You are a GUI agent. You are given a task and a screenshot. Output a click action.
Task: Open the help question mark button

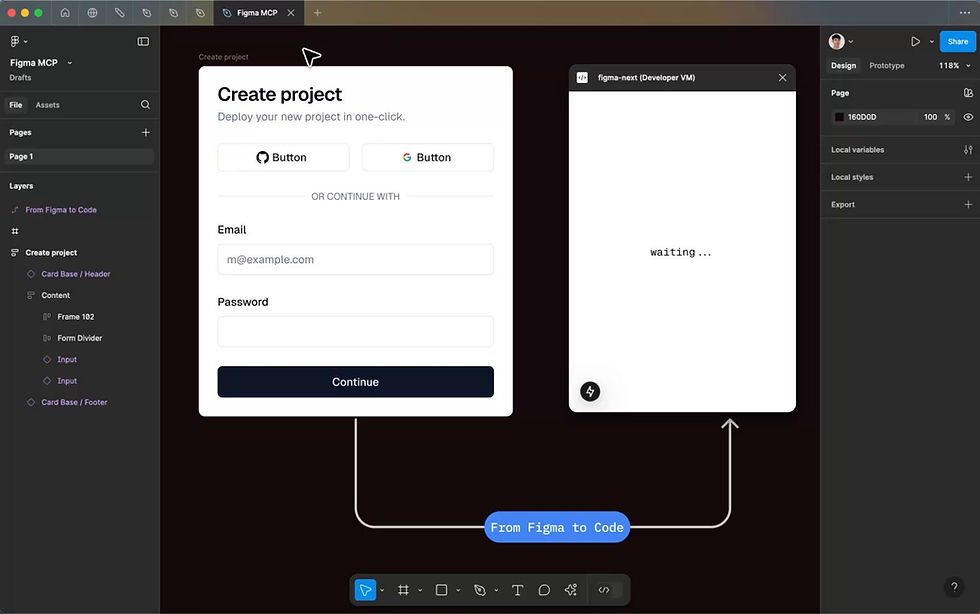[954, 586]
